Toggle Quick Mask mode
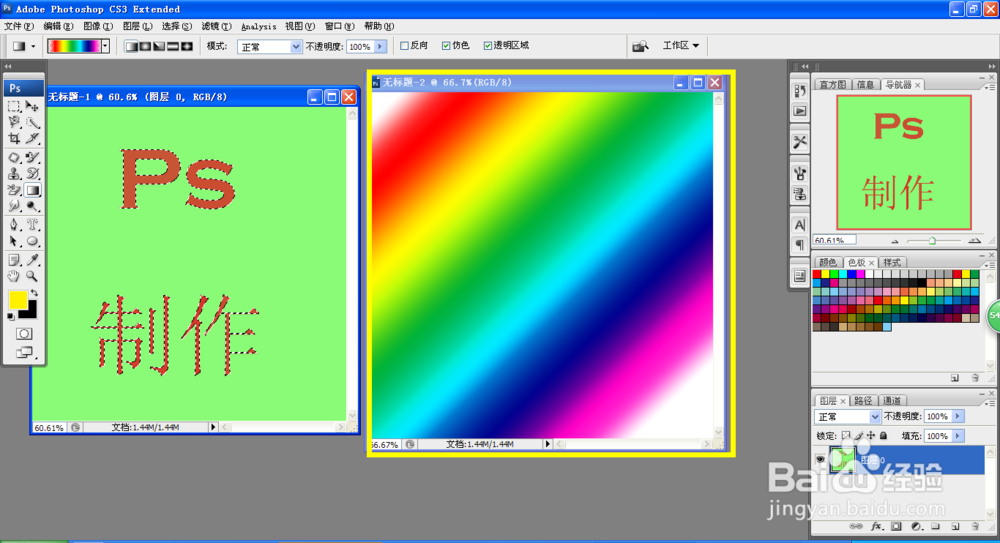Screen dimensions: 1000x543 point(24,334)
